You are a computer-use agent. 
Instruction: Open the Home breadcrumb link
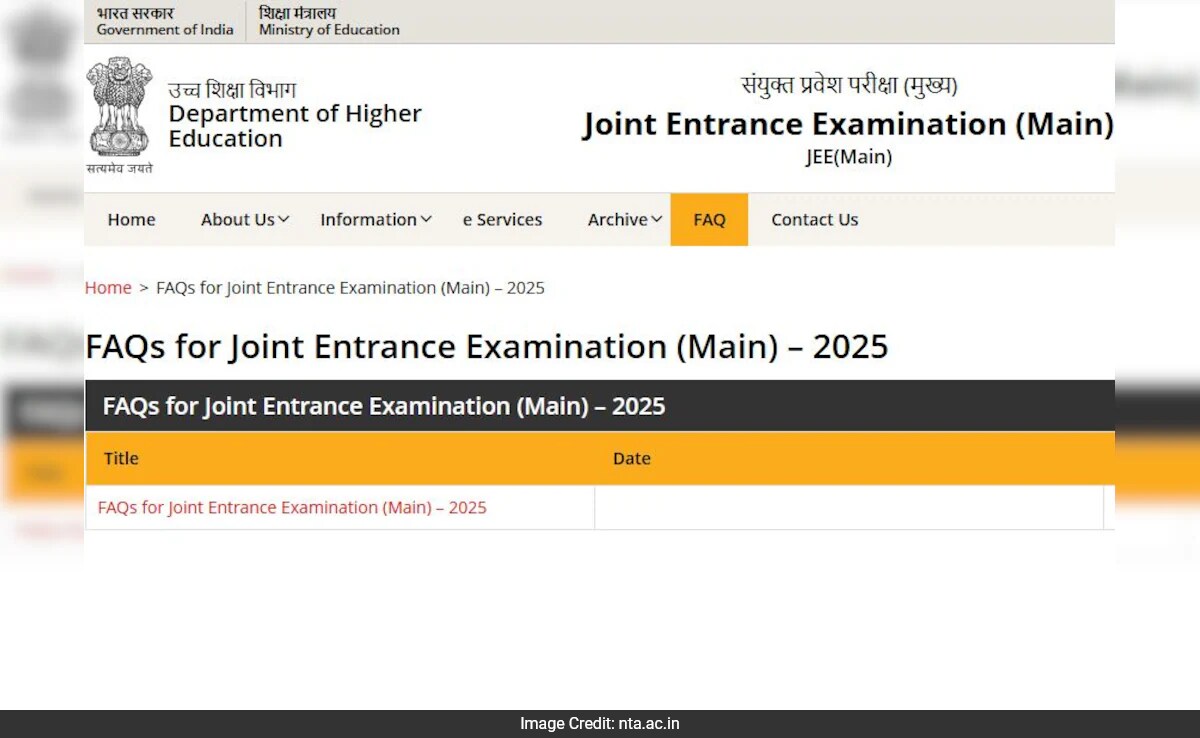[x=108, y=287]
